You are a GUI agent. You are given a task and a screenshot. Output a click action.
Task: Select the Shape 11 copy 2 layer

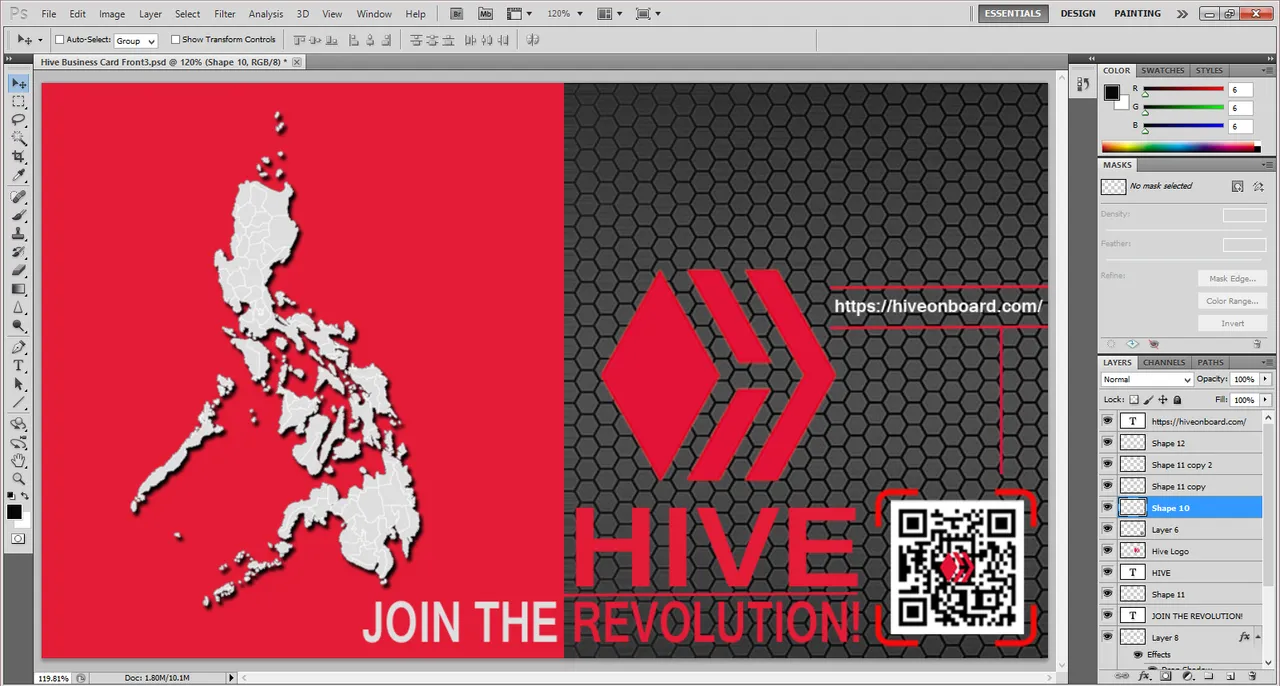pyautogui.click(x=1180, y=465)
